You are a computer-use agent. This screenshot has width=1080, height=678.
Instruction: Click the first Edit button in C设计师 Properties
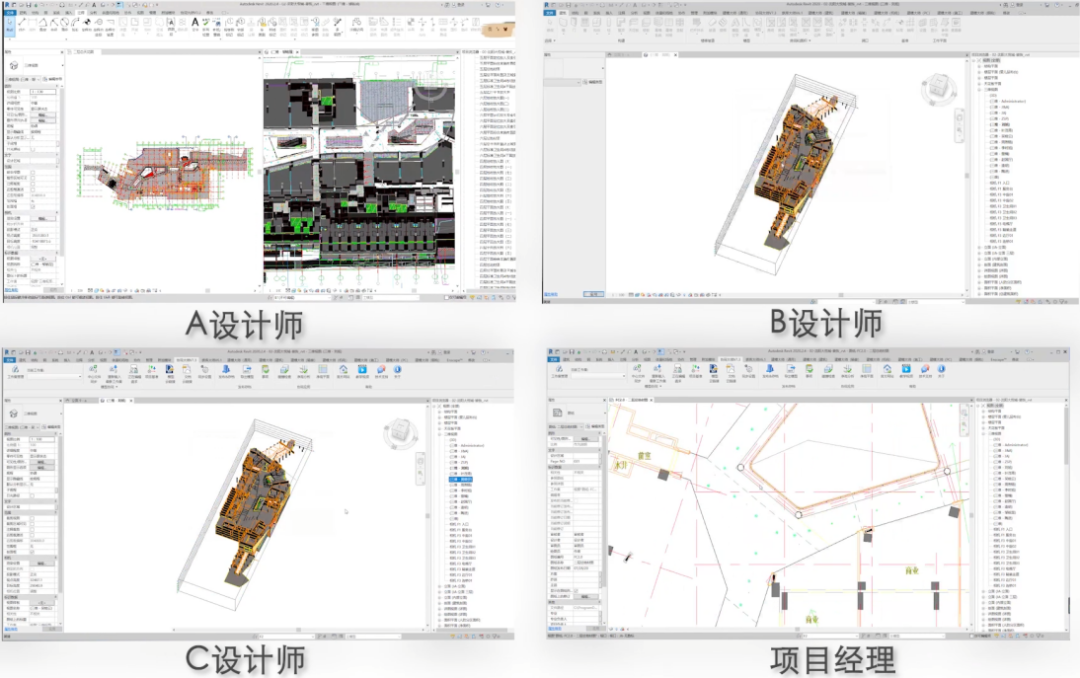click(41, 462)
